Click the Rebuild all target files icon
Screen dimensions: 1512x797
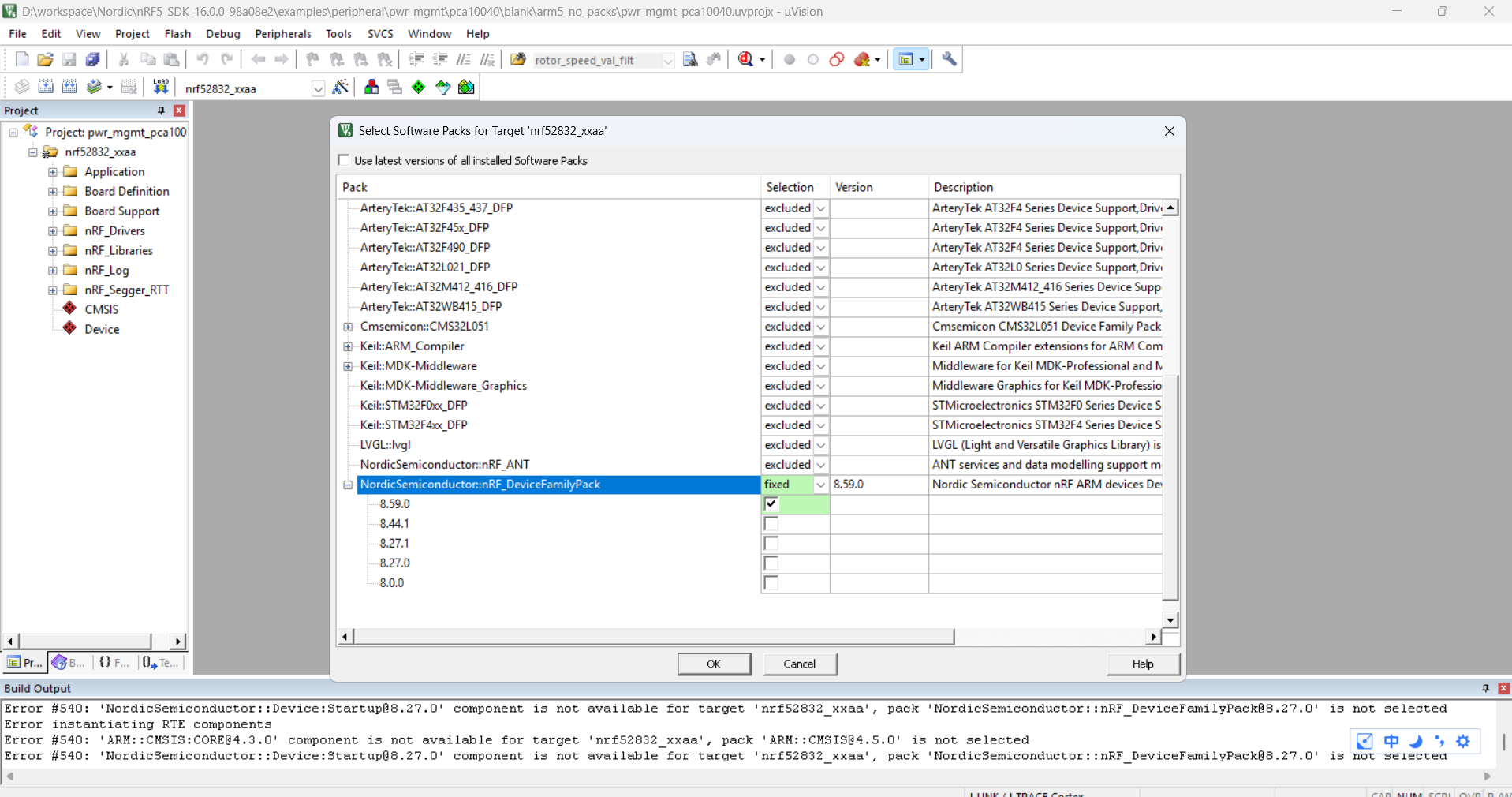point(69,88)
